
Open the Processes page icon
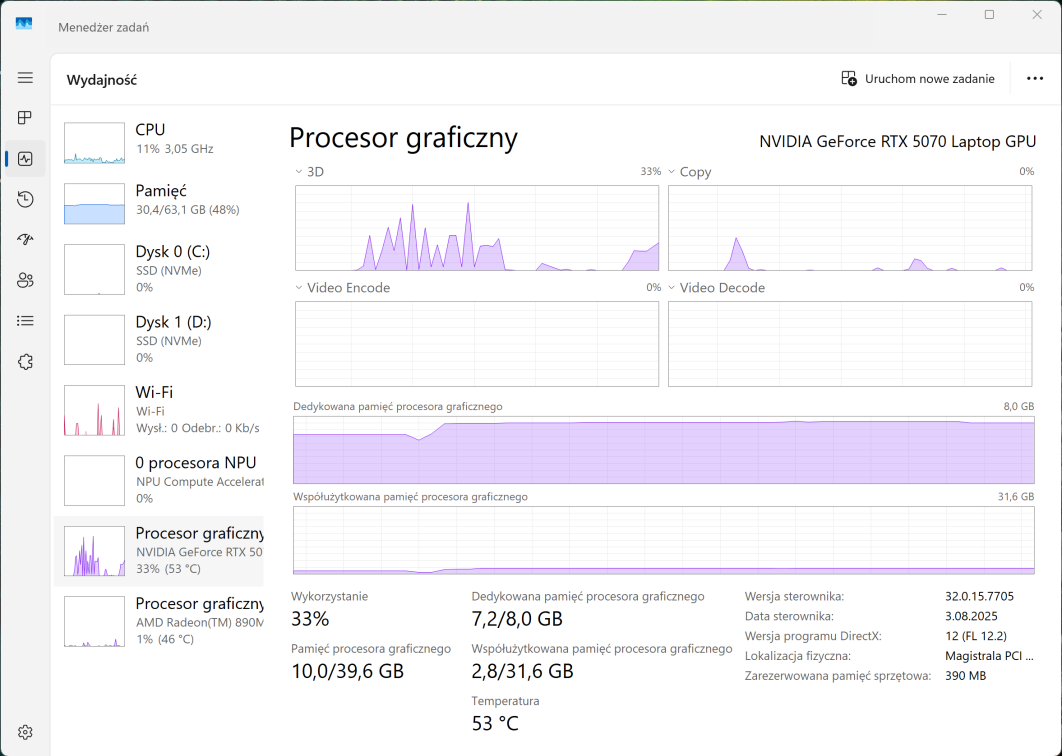coord(25,118)
